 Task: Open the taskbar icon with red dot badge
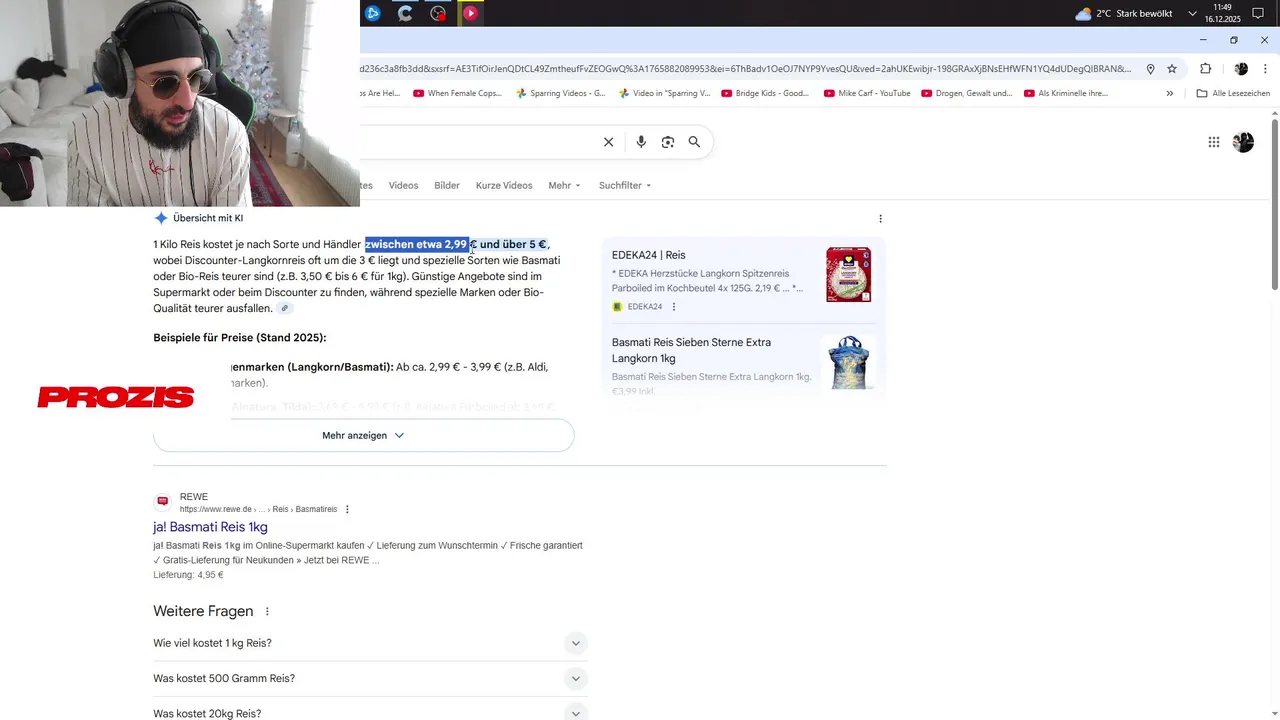point(438,13)
